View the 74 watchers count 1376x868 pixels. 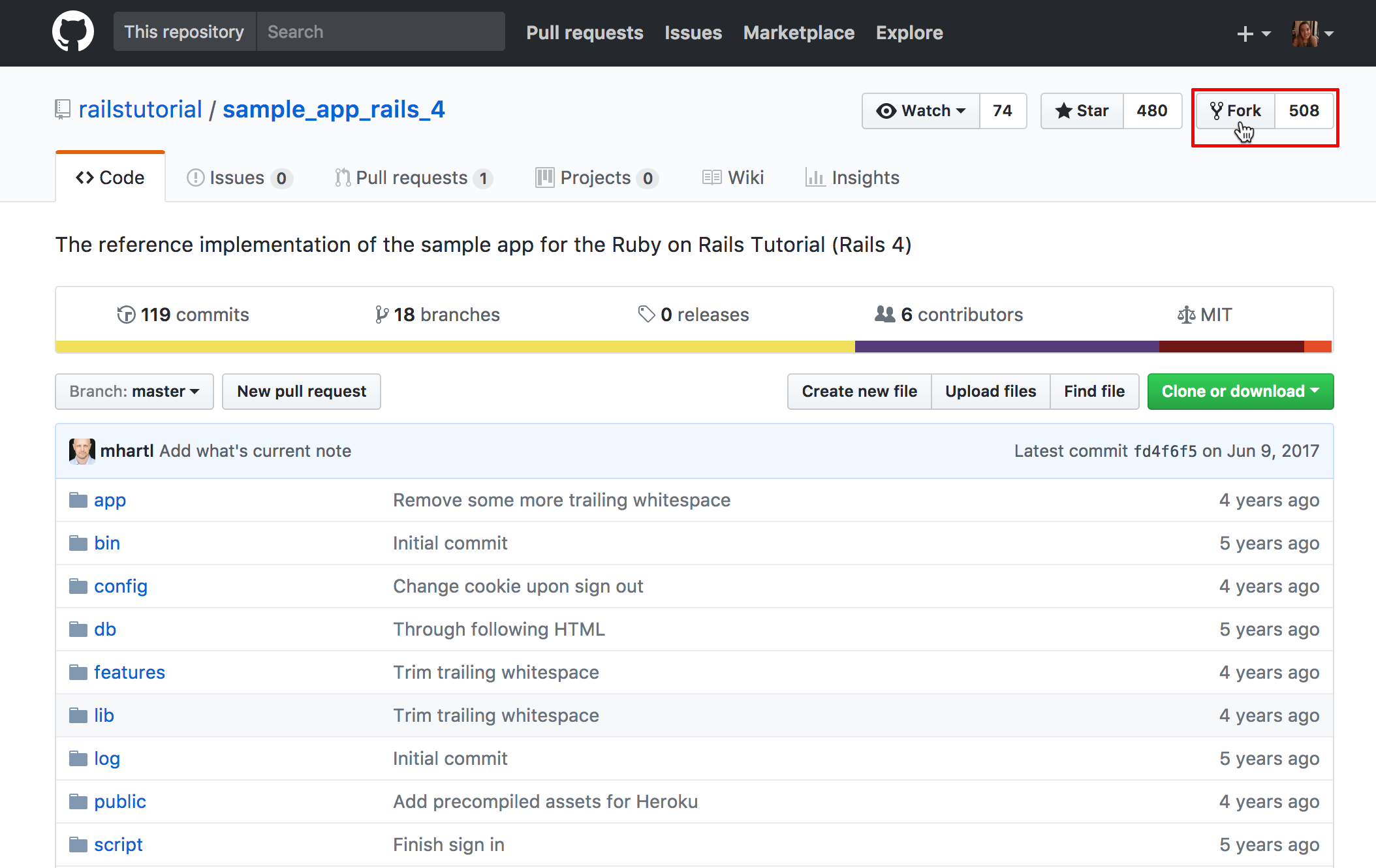[1003, 111]
